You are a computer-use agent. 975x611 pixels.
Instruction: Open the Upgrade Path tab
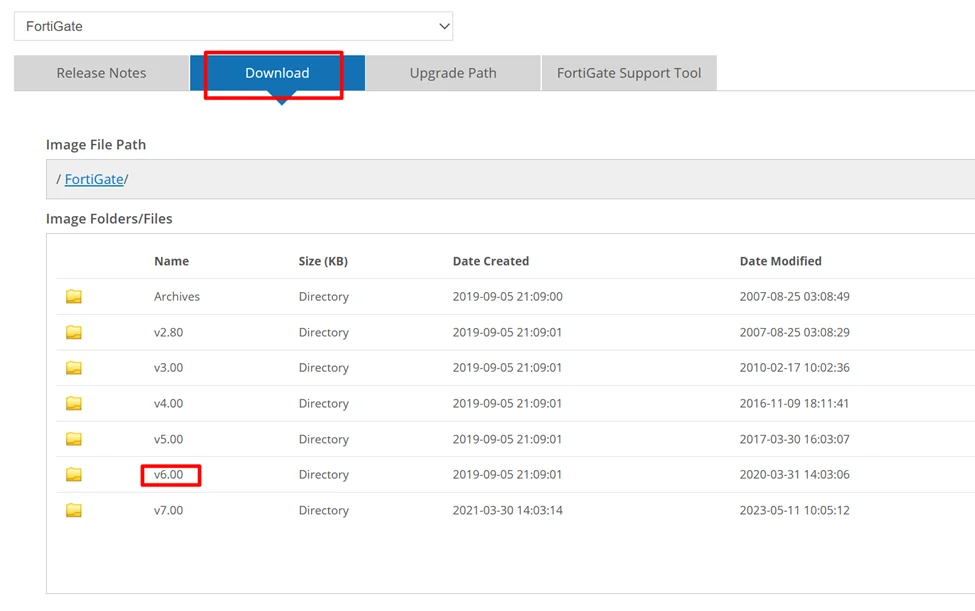pos(453,73)
